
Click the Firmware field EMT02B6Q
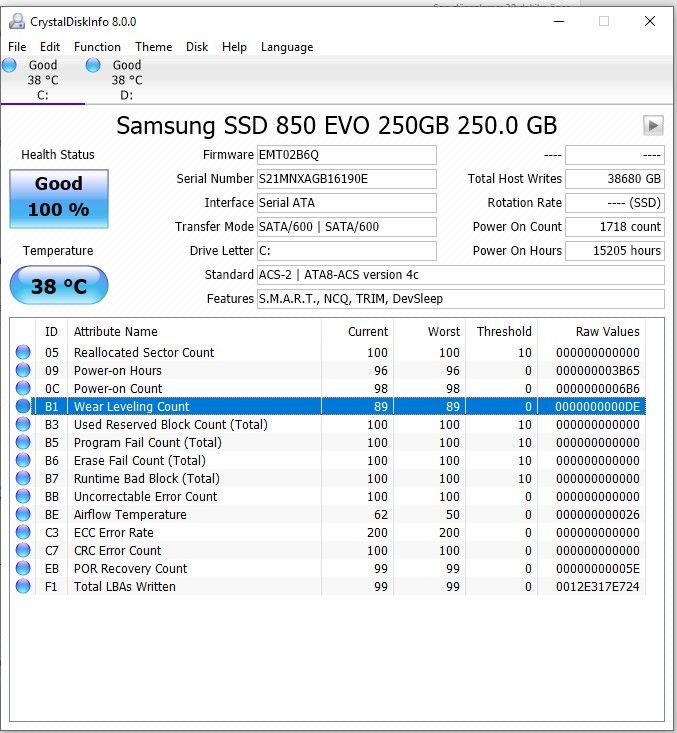tap(347, 155)
